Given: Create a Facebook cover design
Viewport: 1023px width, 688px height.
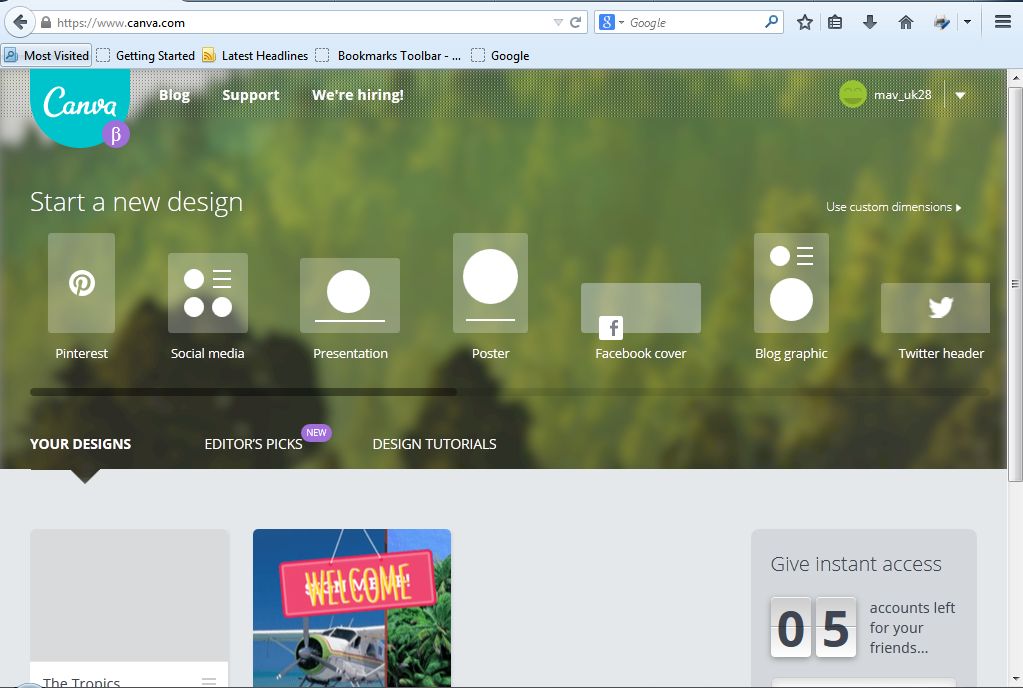Looking at the screenshot, I should pos(640,309).
